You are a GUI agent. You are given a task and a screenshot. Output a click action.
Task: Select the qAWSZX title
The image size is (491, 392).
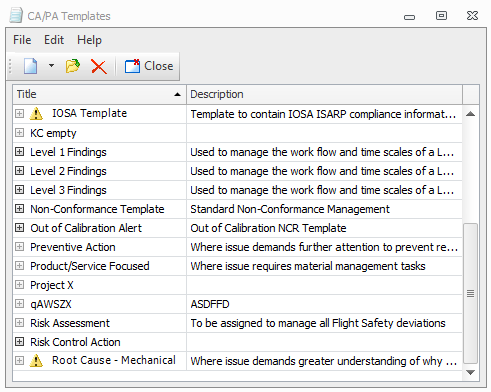point(51,304)
